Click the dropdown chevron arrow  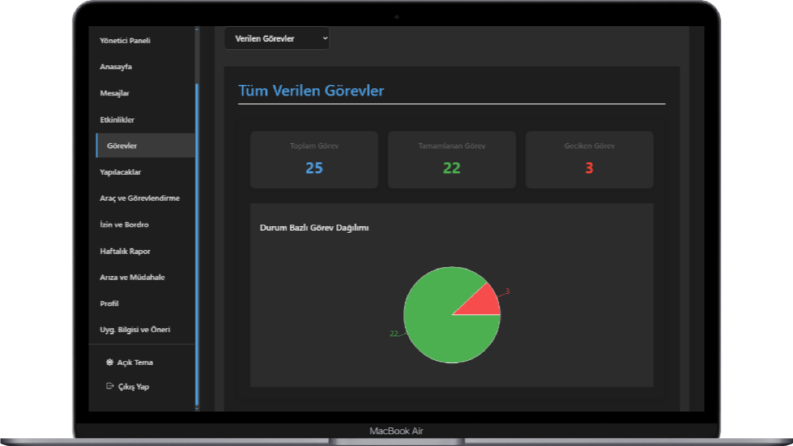click(x=325, y=38)
